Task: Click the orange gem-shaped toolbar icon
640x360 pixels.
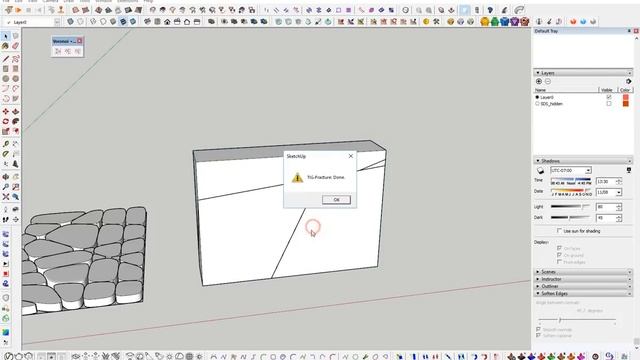Action: point(484,22)
